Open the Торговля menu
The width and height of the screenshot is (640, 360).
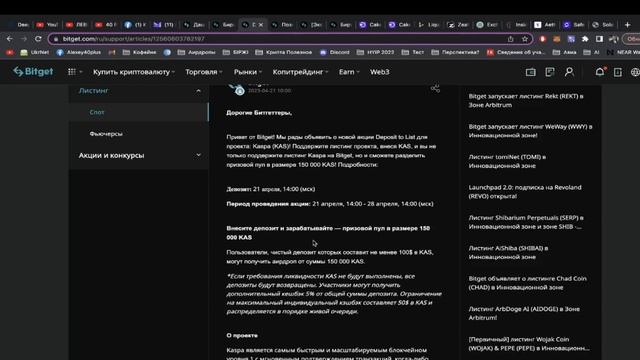coord(203,72)
